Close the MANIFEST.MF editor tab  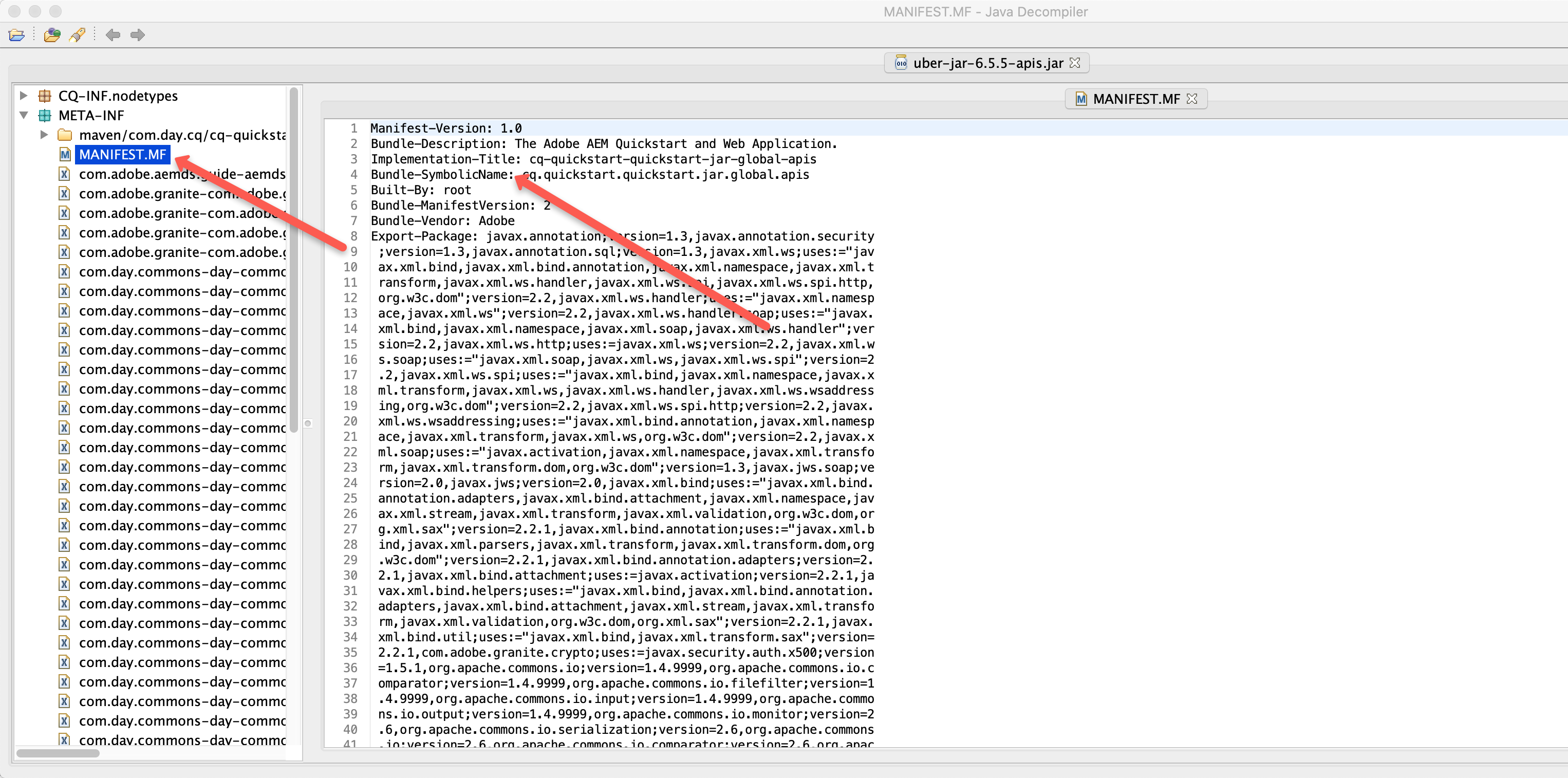[1192, 99]
